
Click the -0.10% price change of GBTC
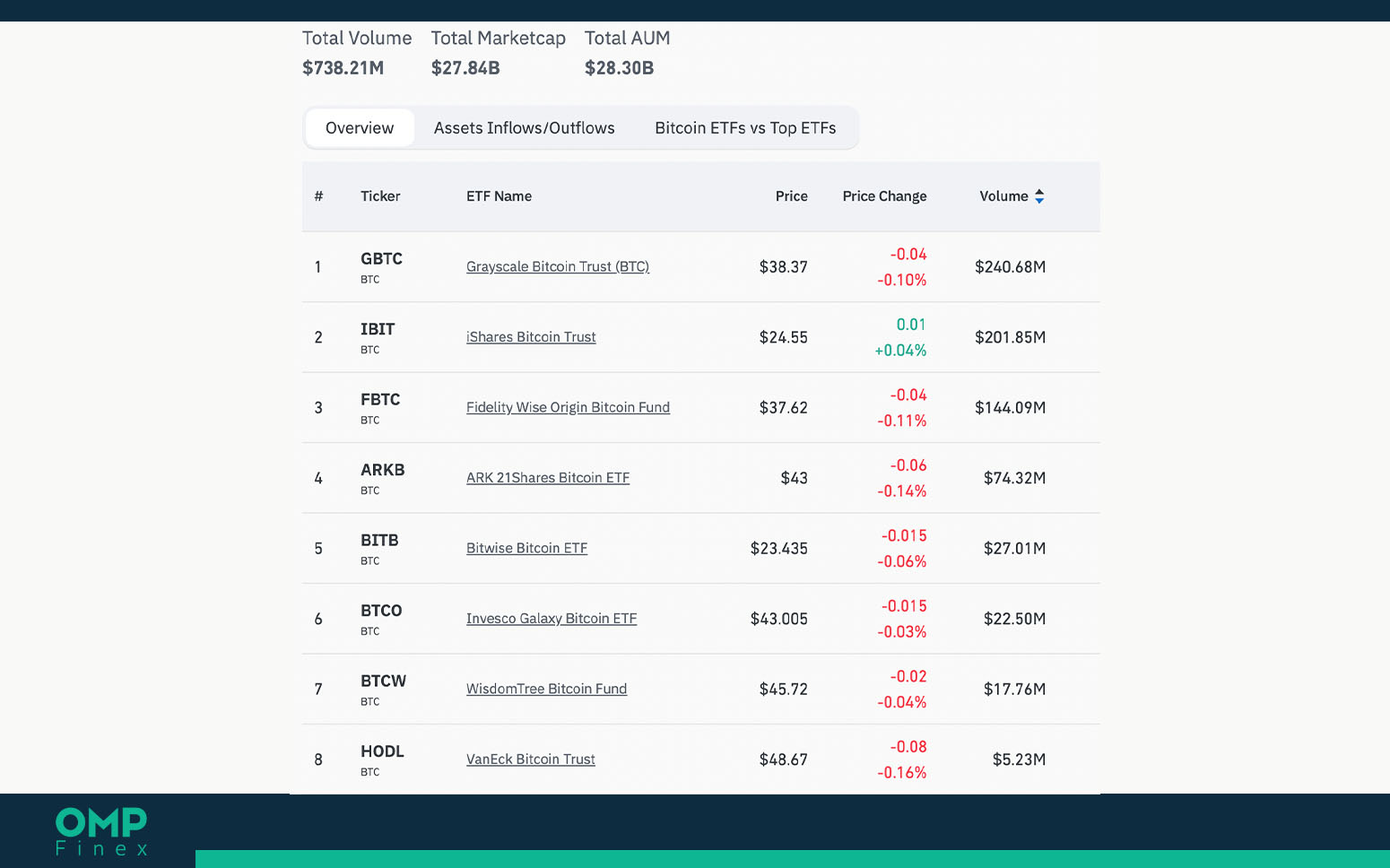(x=902, y=280)
